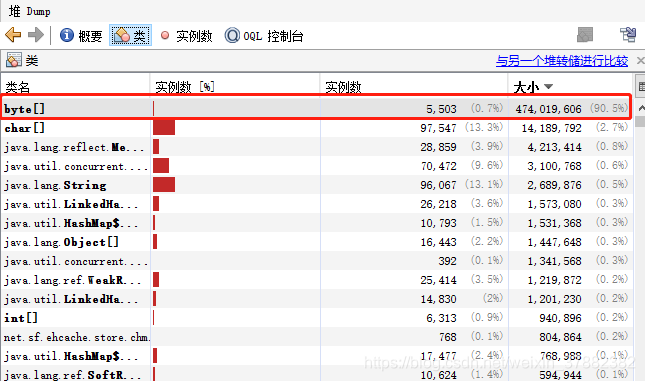
Task: Sort by 实例数 [%] column header
Action: pos(235,86)
